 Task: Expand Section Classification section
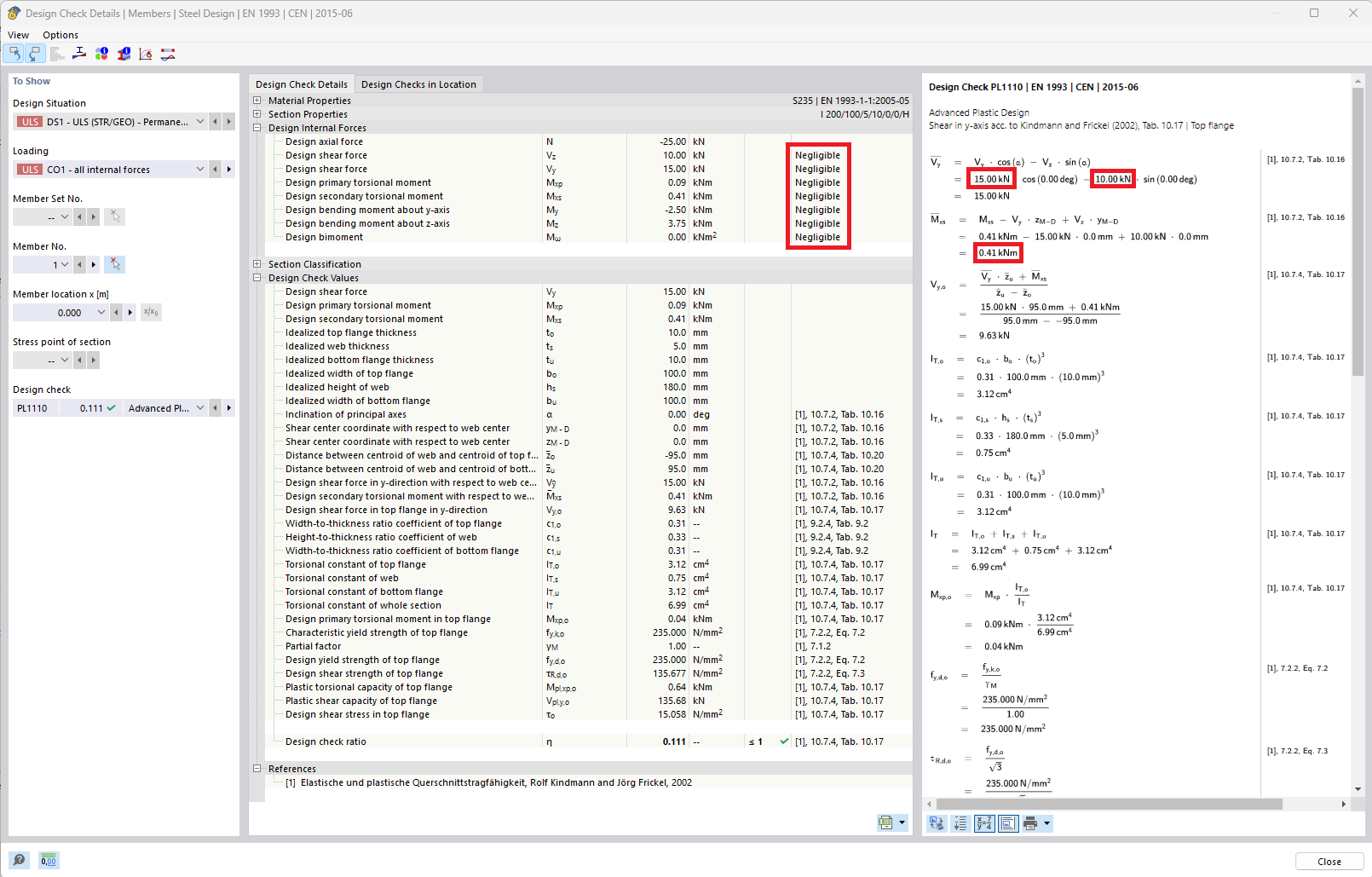tap(257, 264)
